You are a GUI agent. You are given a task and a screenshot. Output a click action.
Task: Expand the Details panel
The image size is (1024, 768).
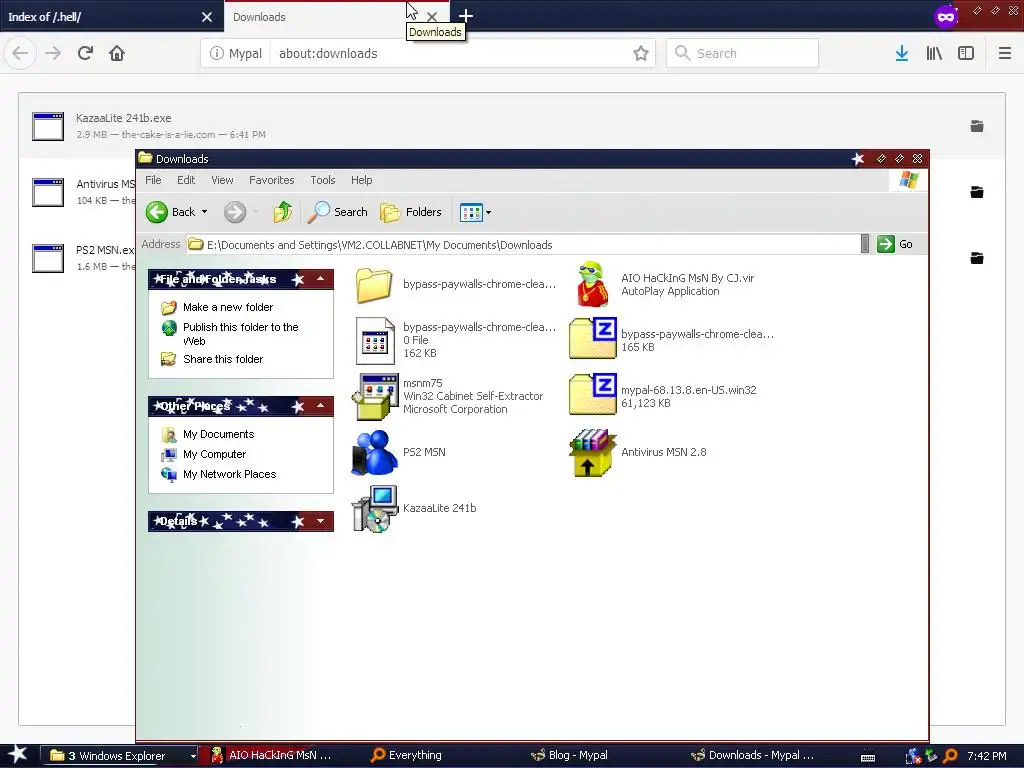(321, 520)
